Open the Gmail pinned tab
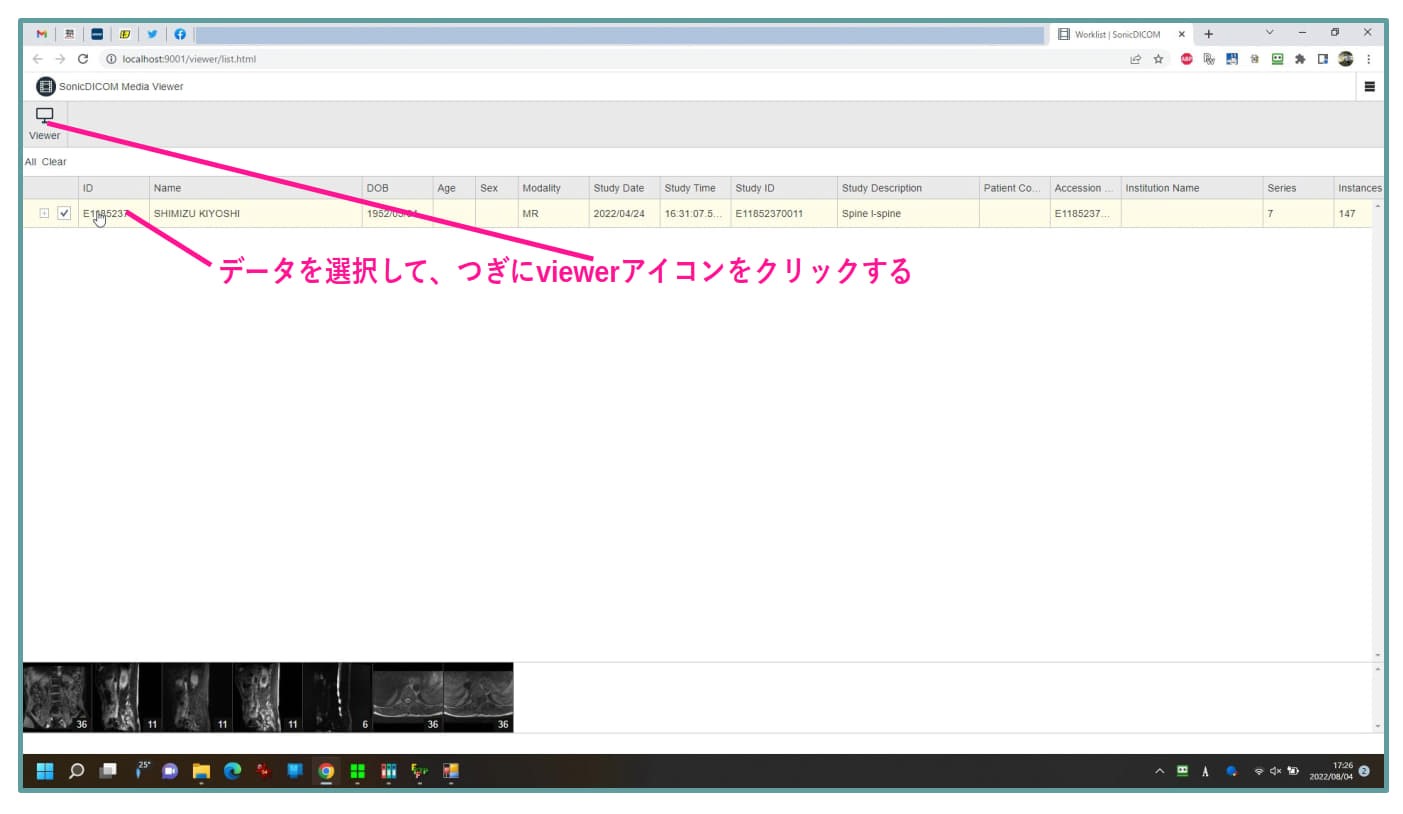The width and height of the screenshot is (1403, 814). (x=42, y=34)
